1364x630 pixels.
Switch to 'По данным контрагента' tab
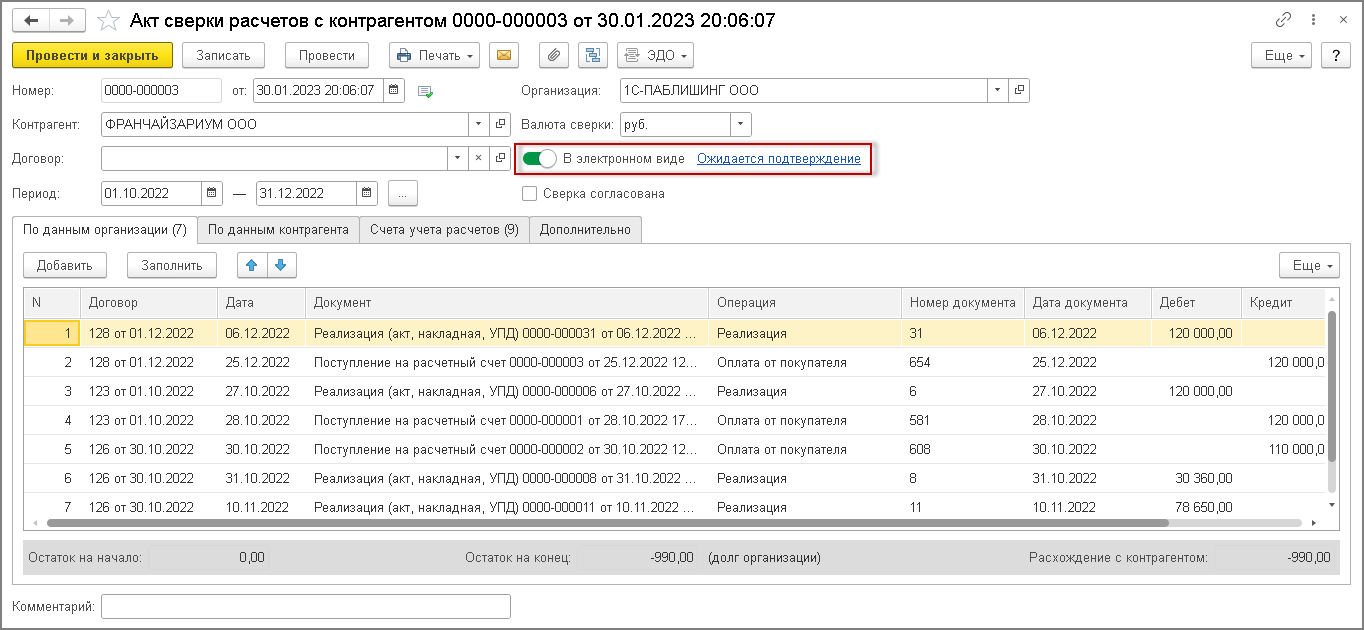[x=278, y=230]
